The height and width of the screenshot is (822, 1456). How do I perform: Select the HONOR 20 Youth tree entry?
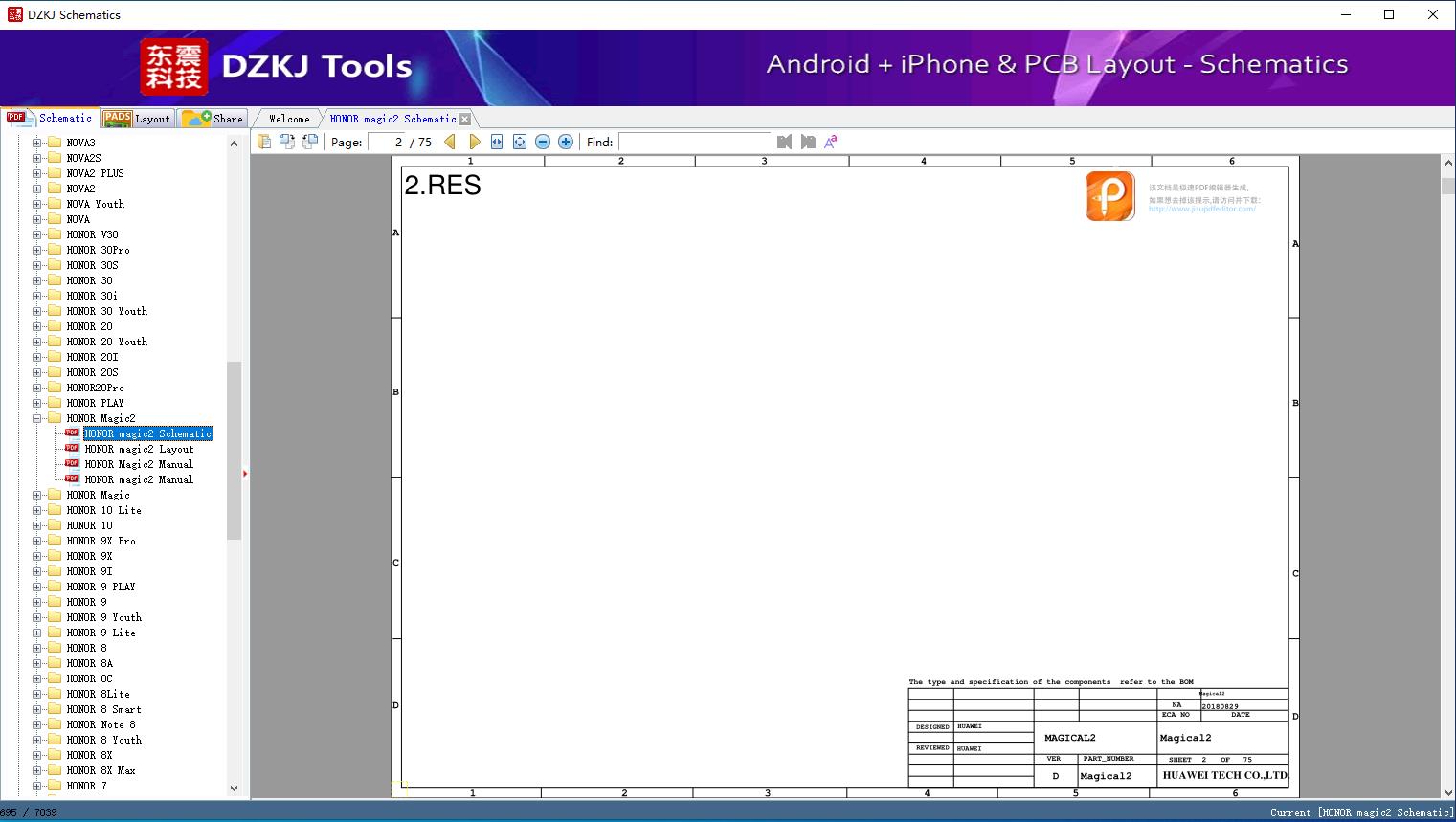(x=106, y=342)
